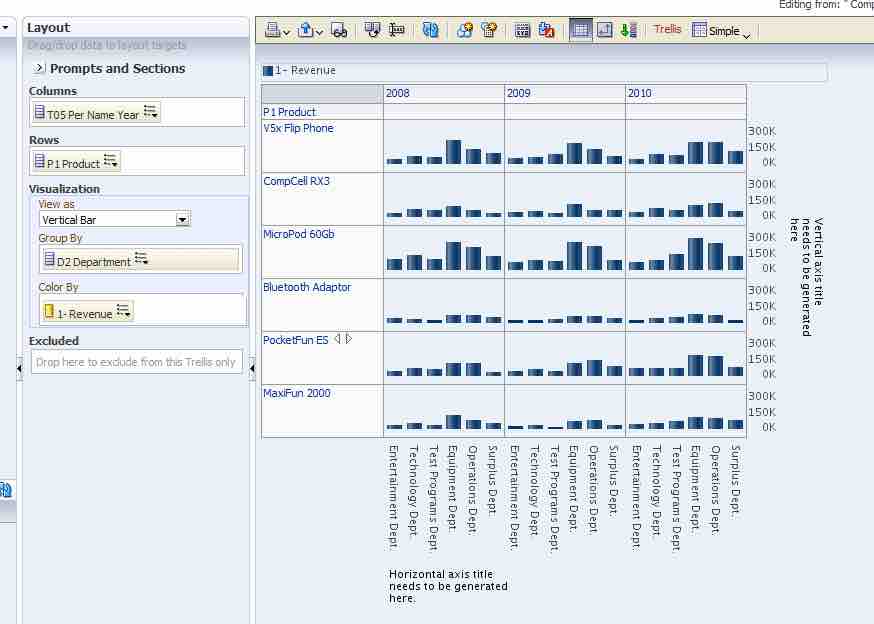
Task: Refresh results using the blue refresh icon
Action: point(430,30)
